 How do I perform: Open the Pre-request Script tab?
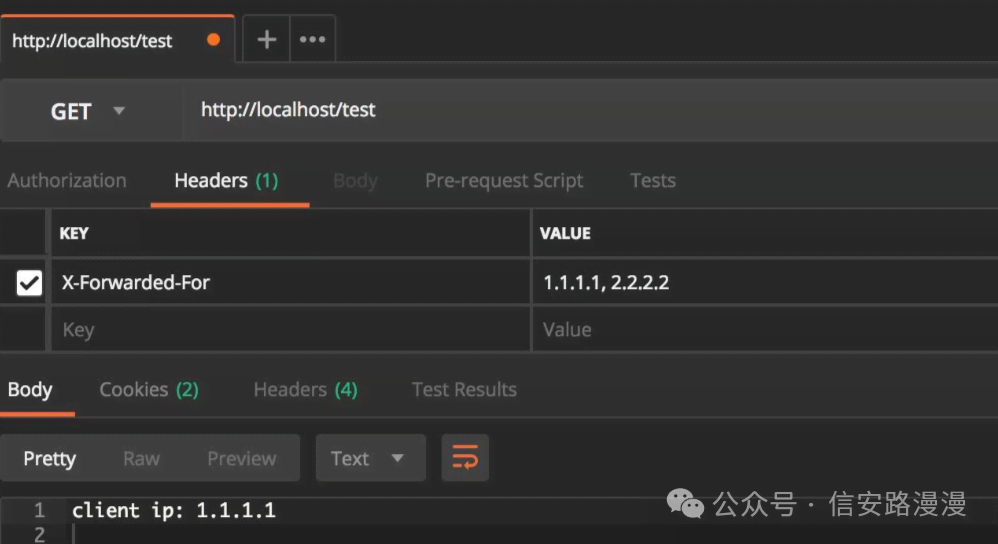(503, 181)
